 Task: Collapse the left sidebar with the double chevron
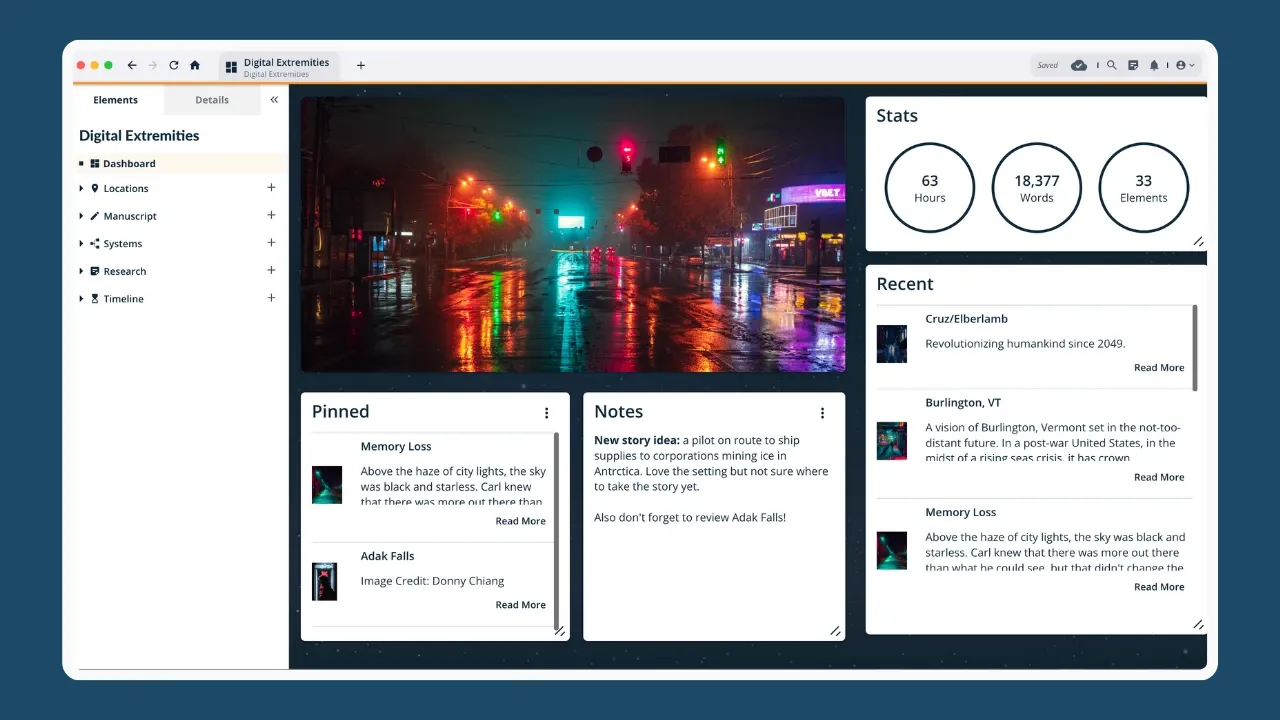(274, 99)
